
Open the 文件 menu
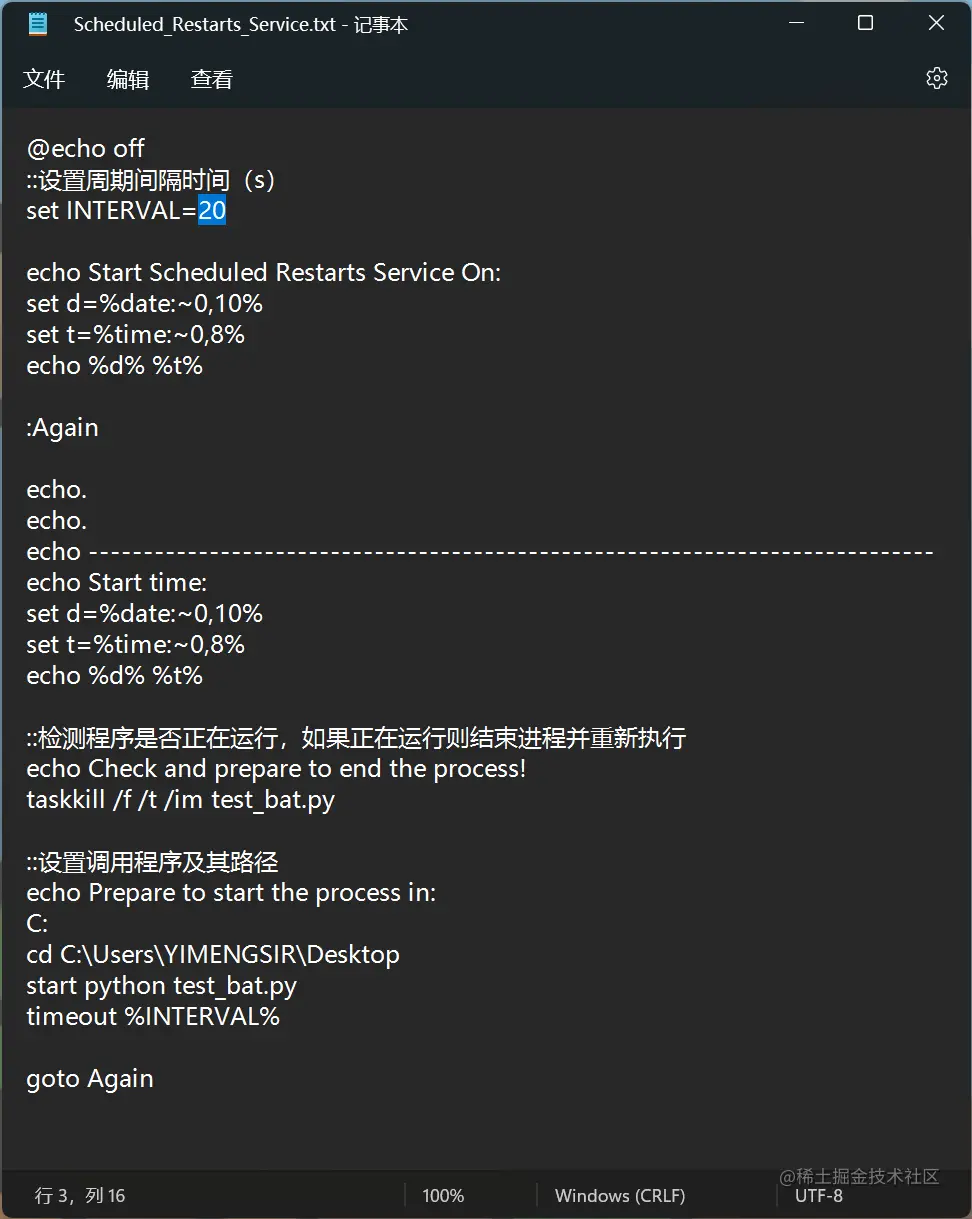[x=44, y=78]
